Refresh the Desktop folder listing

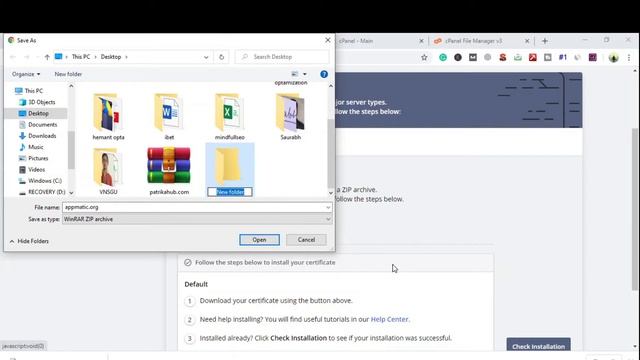pos(221,57)
